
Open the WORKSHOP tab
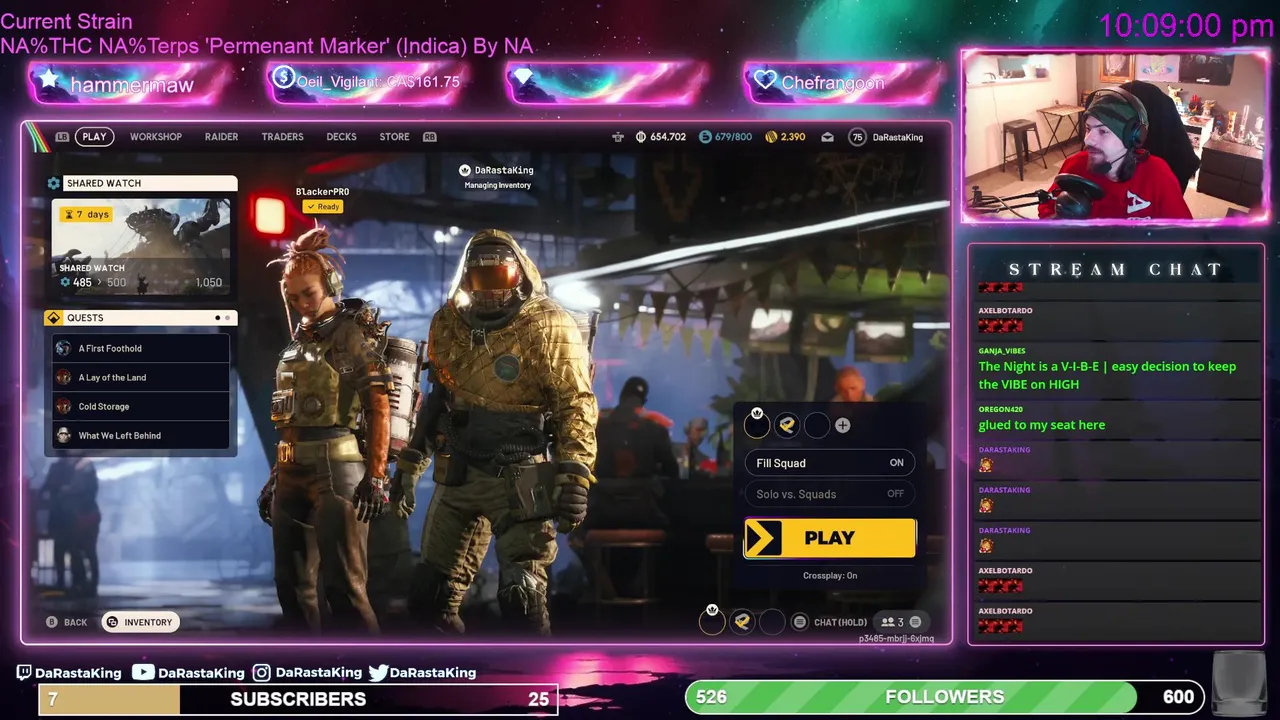pos(156,137)
